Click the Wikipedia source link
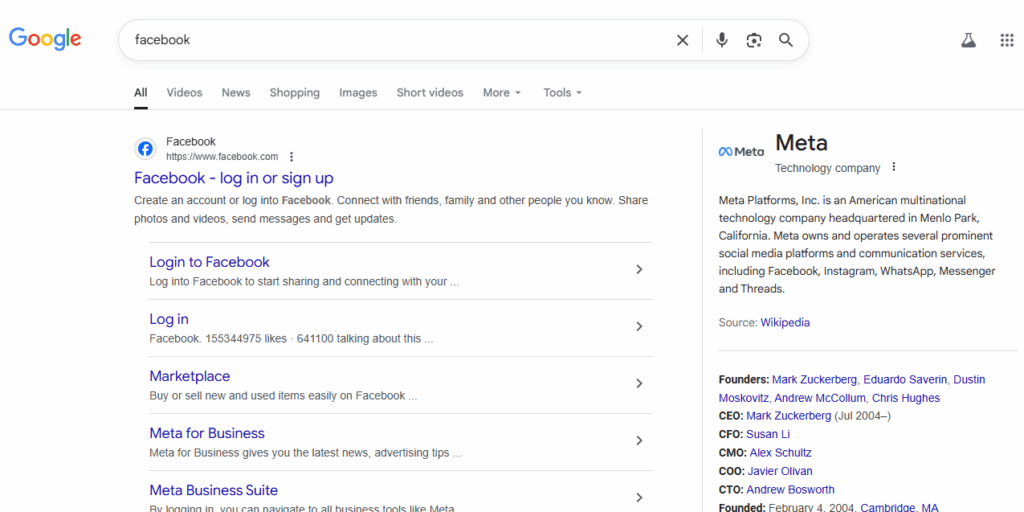The width and height of the screenshot is (1024, 512). (785, 323)
